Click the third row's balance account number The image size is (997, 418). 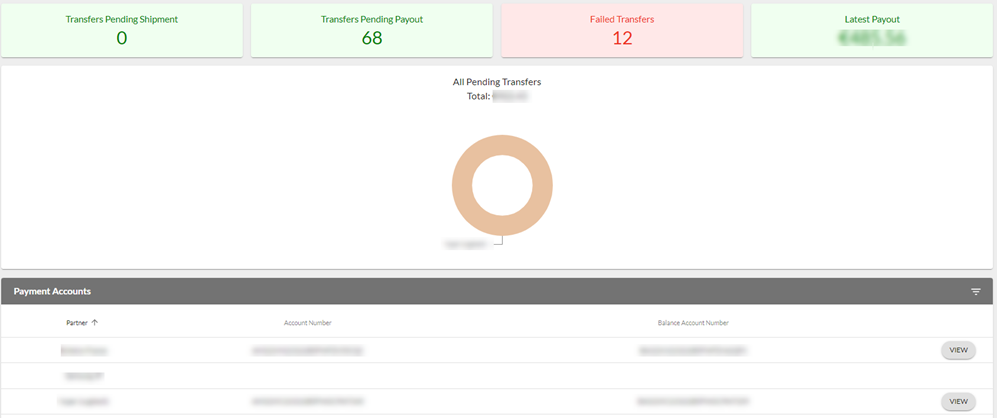(693, 401)
